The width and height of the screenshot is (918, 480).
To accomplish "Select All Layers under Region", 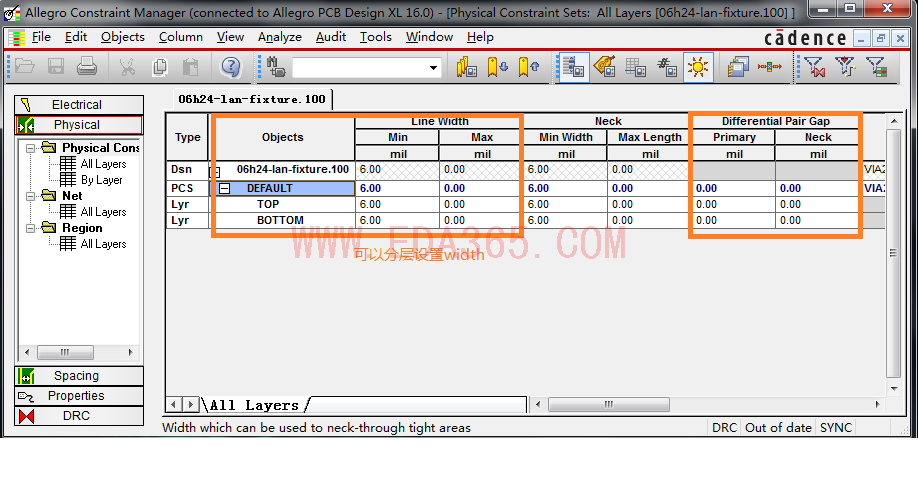I will click(103, 244).
